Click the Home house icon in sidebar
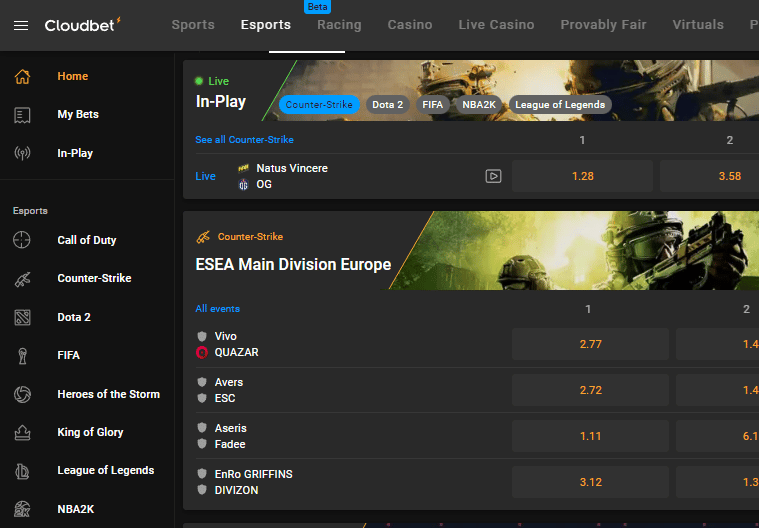 23,76
